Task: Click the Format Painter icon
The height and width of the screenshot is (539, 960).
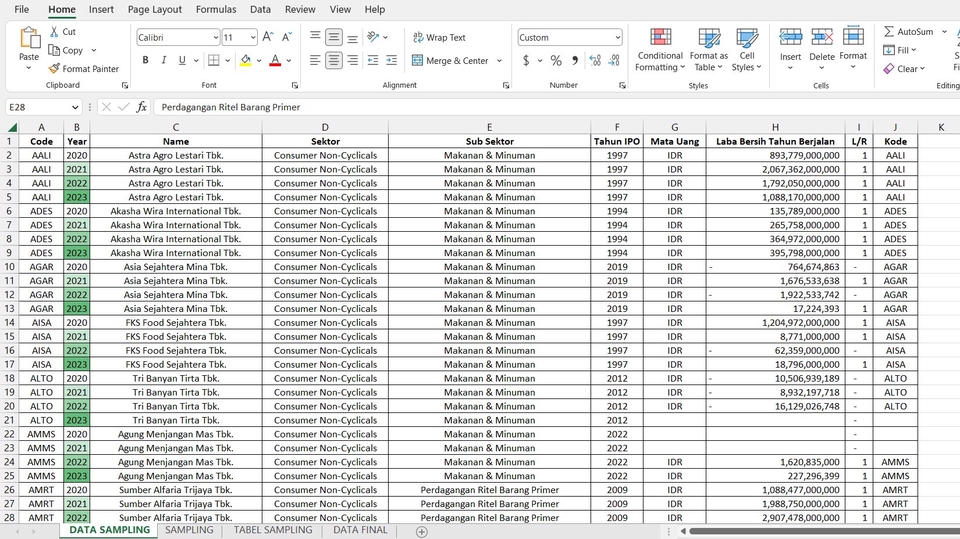Action: pyautogui.click(x=54, y=69)
